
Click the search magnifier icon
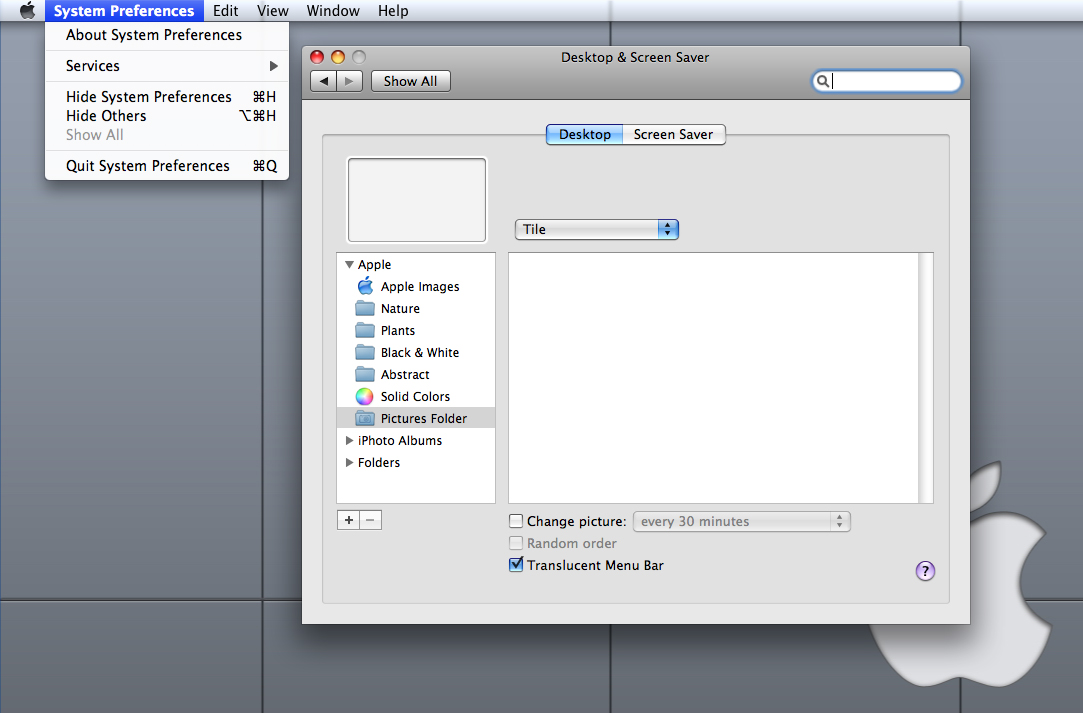[x=823, y=82]
